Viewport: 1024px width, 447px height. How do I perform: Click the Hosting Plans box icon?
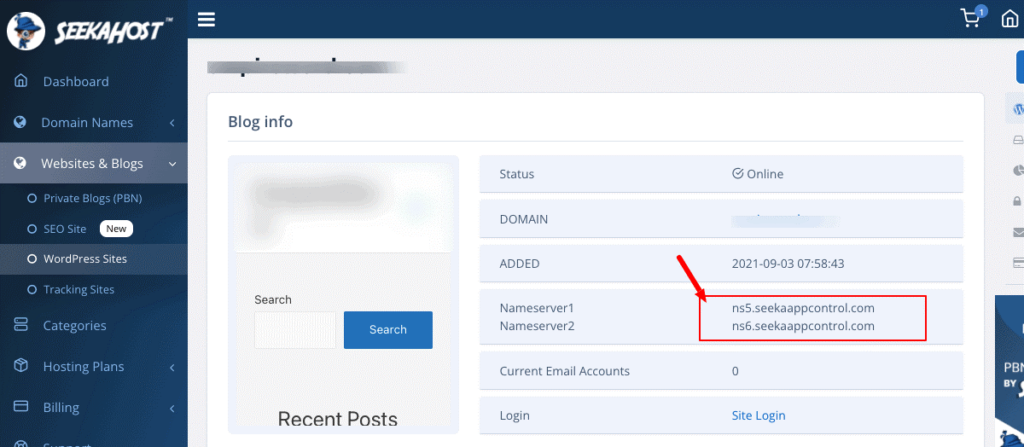[x=21, y=366]
